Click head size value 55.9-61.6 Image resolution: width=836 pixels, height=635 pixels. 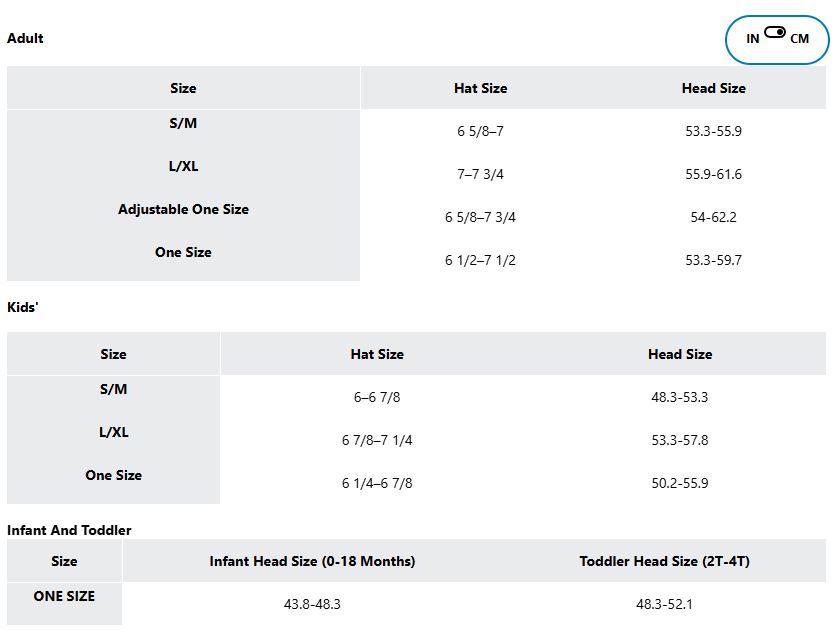(713, 174)
